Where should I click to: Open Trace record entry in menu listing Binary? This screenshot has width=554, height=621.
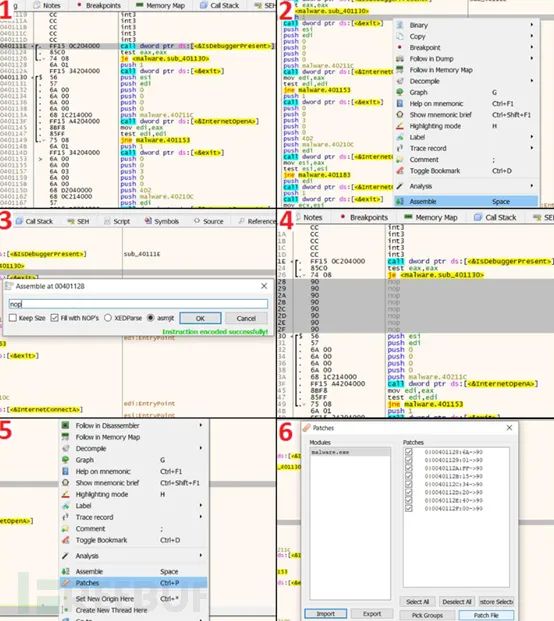point(428,149)
